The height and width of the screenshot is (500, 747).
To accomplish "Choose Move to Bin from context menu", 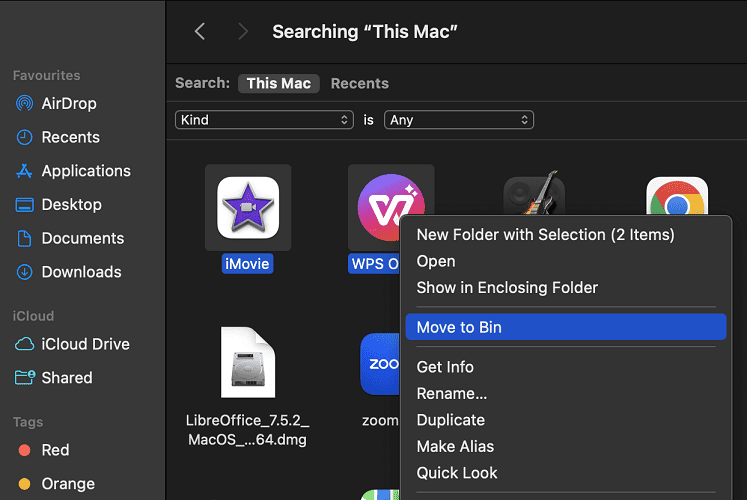I will (459, 328).
